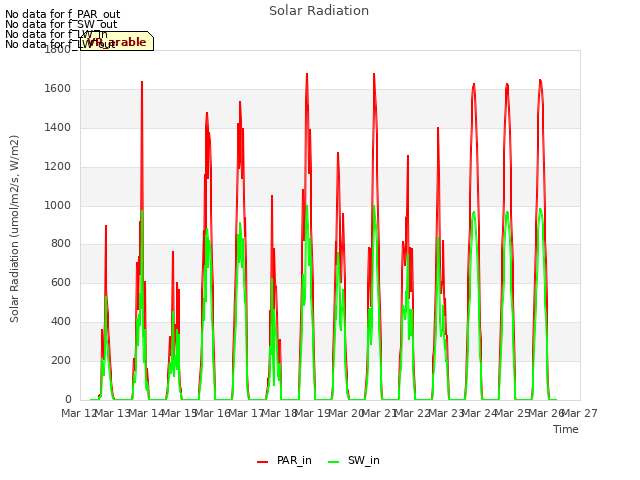Screen dimensions: 640x480
Task: Click the 1400 y-axis tick label
Action: click(58, 128)
